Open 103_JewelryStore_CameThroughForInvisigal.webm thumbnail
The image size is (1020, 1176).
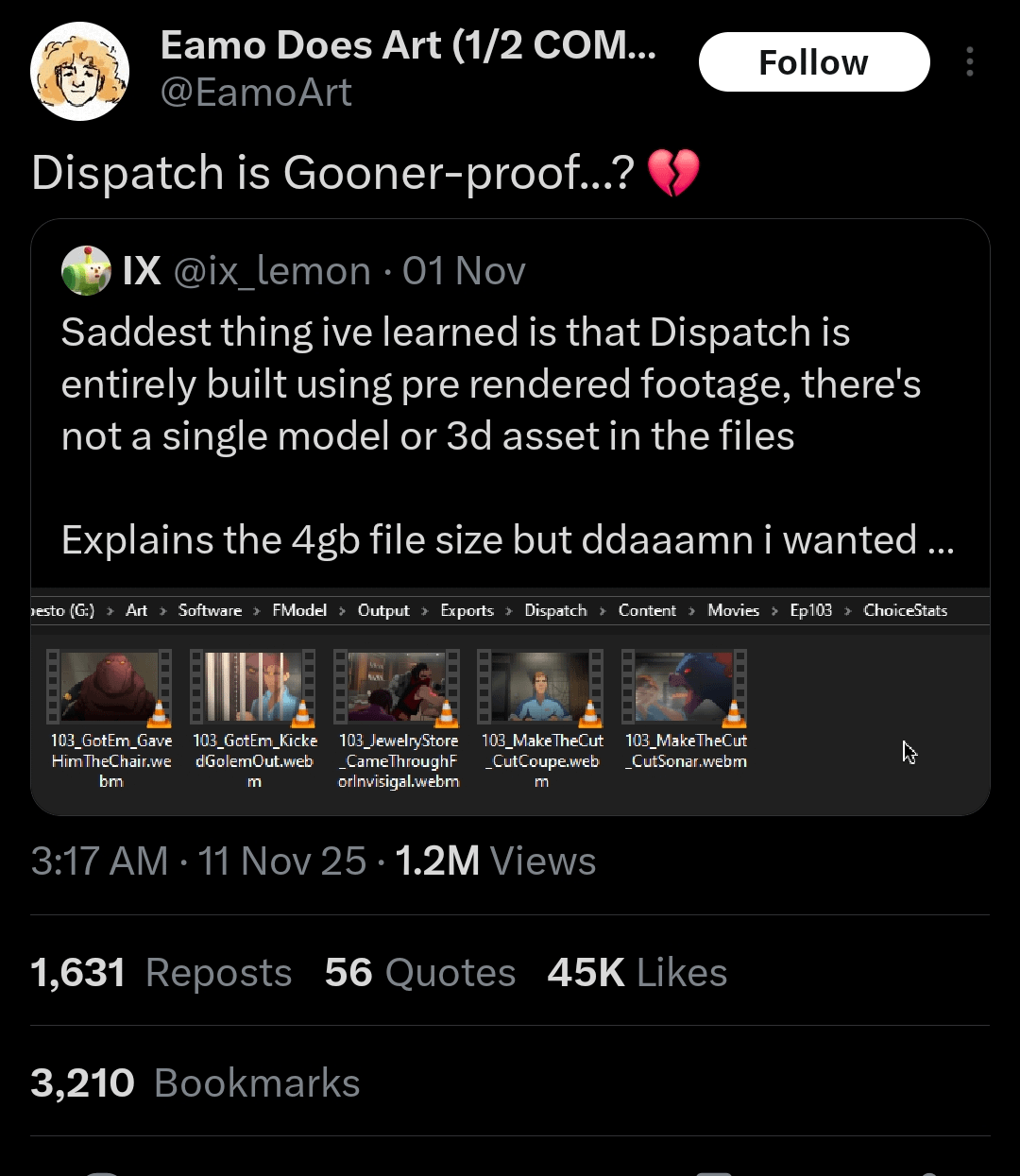click(398, 687)
